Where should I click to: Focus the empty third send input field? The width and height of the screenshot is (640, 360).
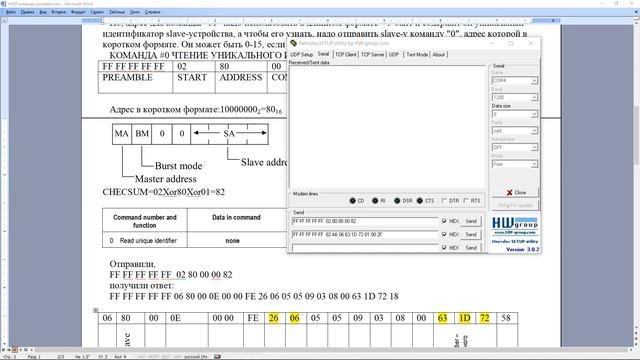click(365, 248)
